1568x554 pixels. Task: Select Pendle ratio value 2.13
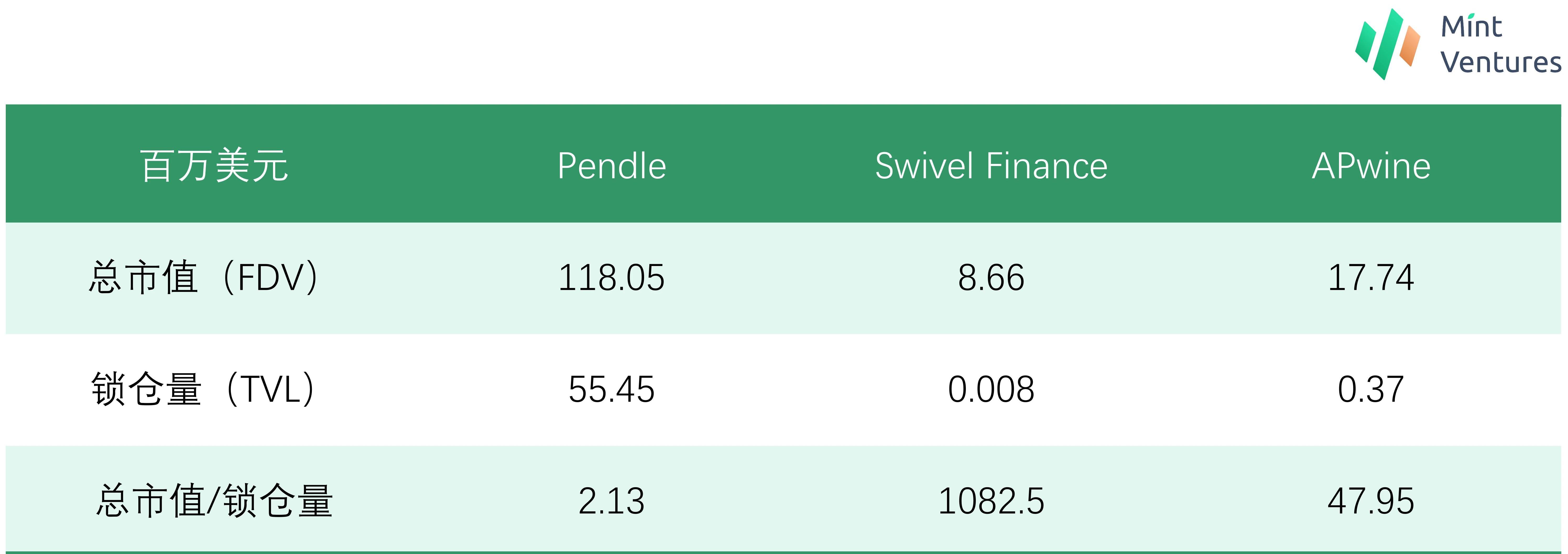coord(612,502)
